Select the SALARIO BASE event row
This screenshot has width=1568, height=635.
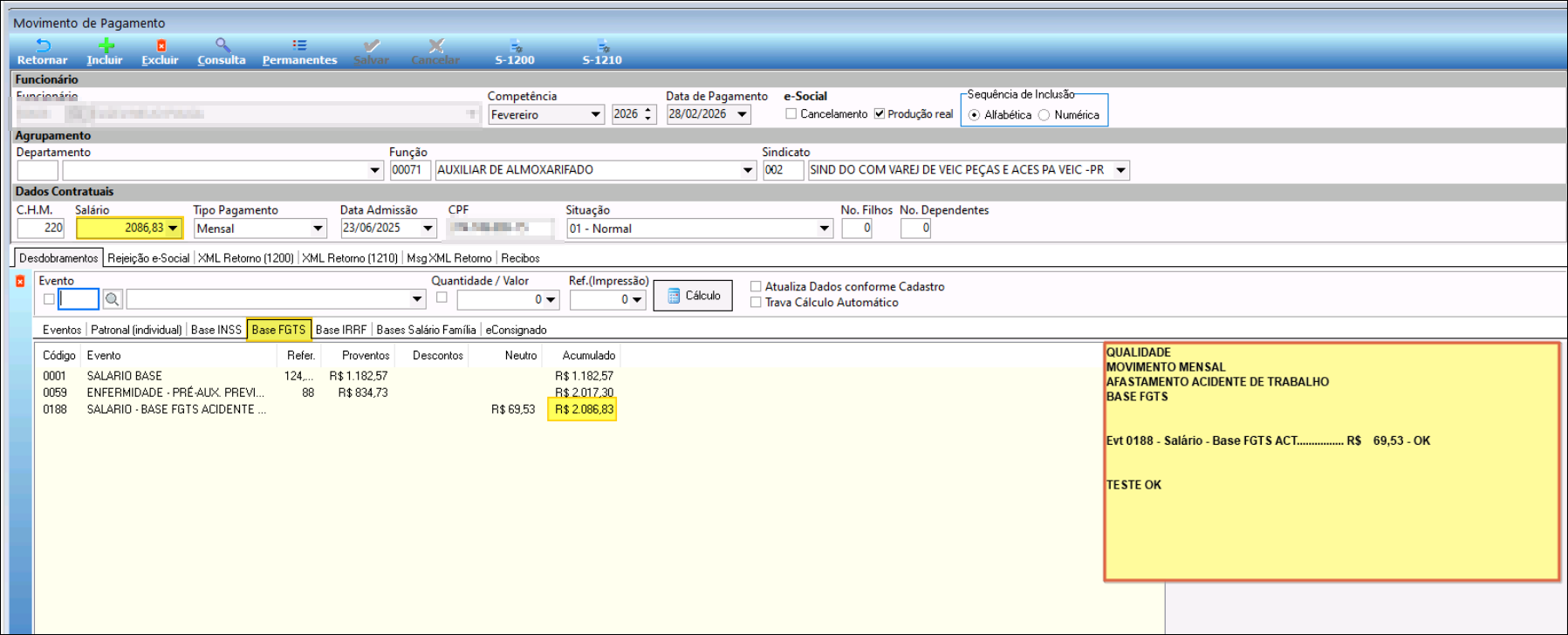coord(124,376)
